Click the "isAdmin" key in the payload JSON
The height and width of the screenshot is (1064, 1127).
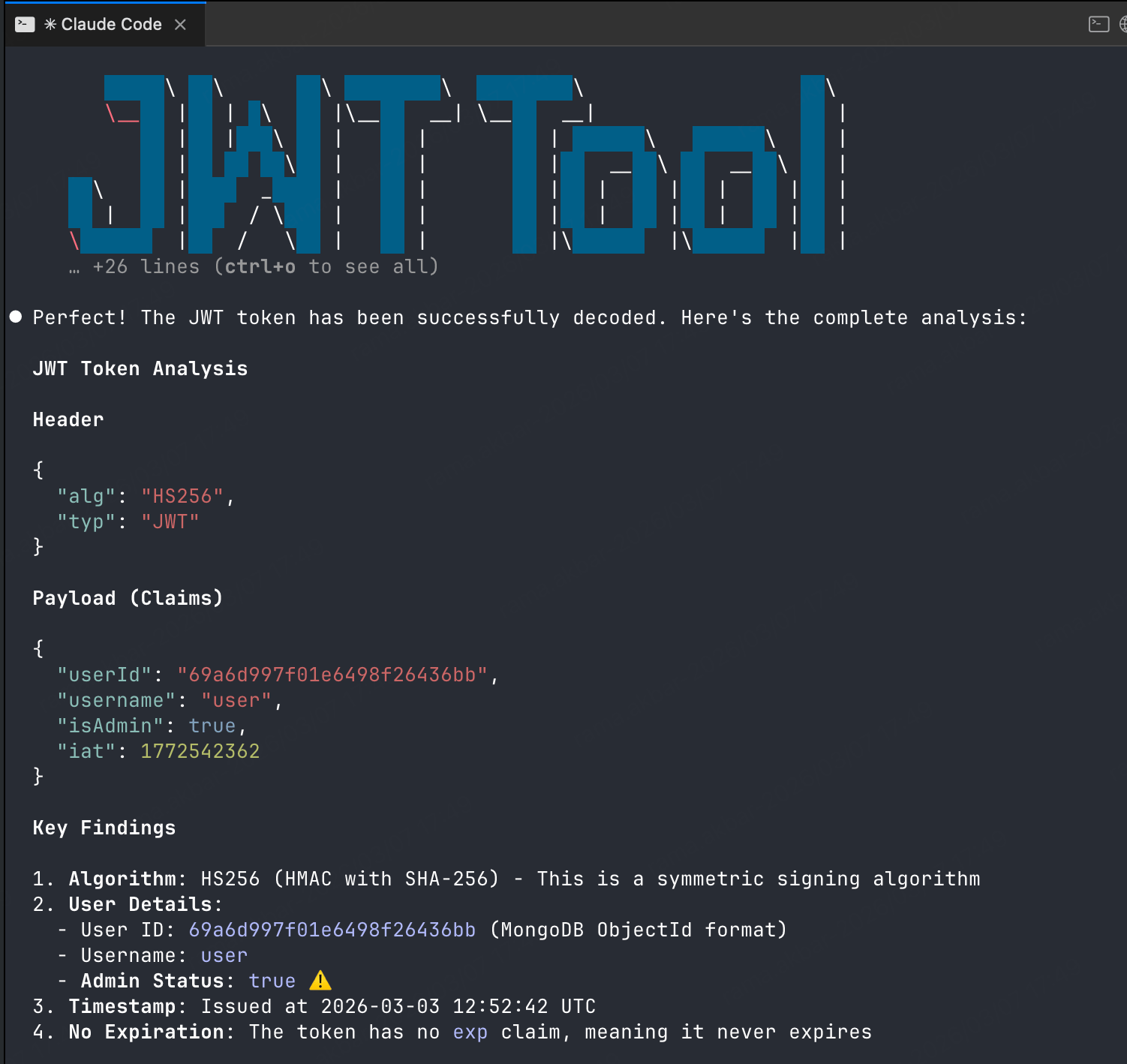click(x=110, y=726)
